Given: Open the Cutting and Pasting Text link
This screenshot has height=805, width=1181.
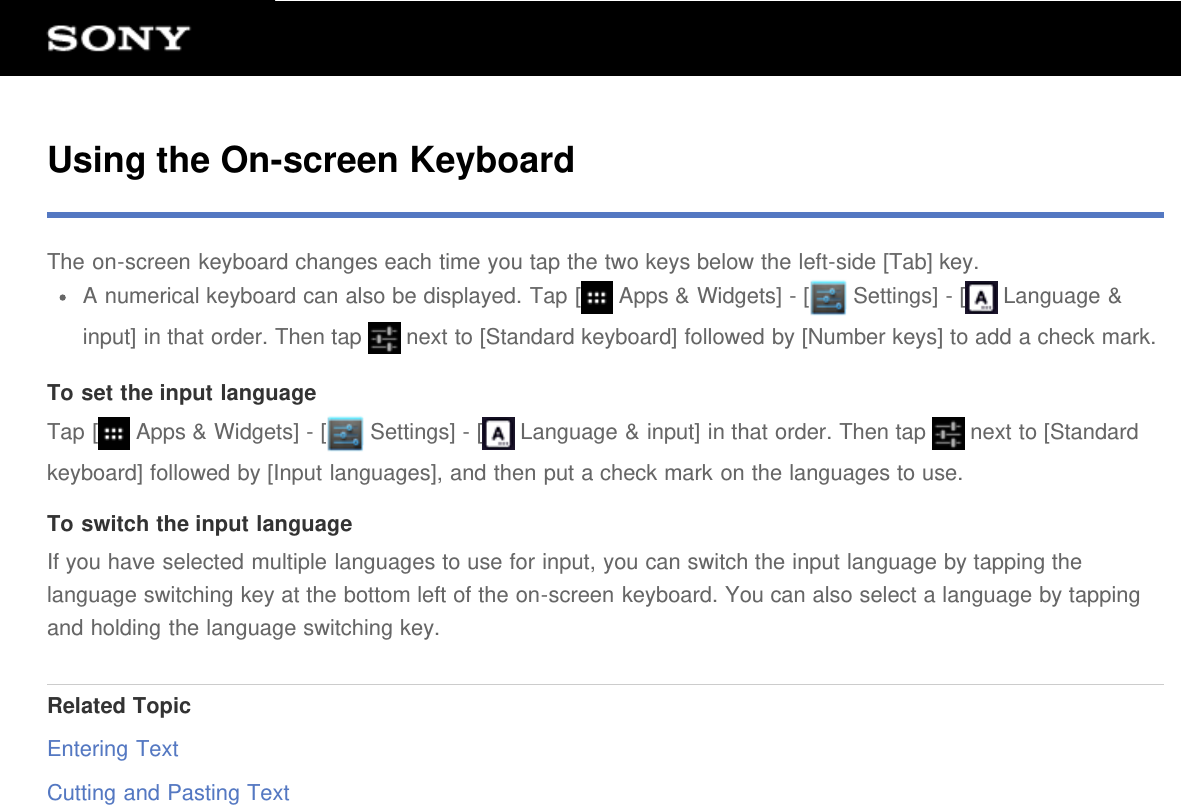Looking at the screenshot, I should pos(168,792).
